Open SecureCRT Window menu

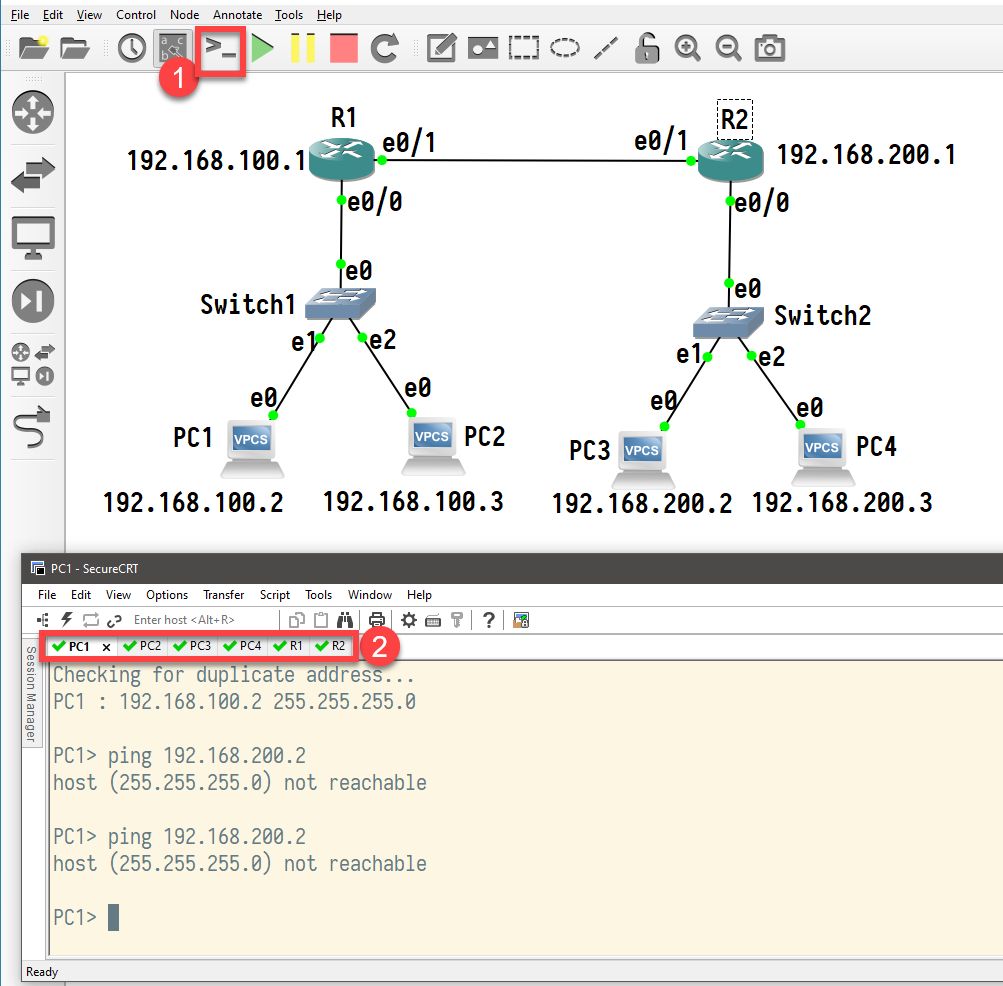370,594
